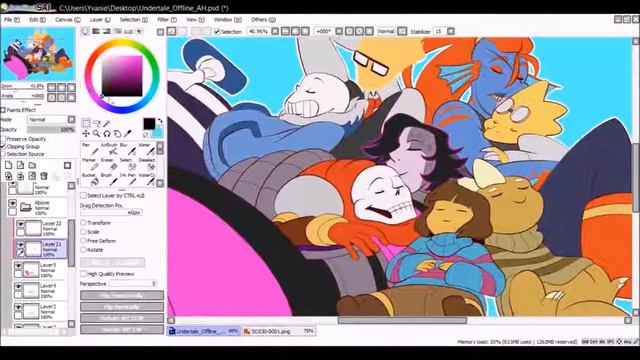Select the Marker tool
Viewport: 640px width, 360px height.
(90, 164)
